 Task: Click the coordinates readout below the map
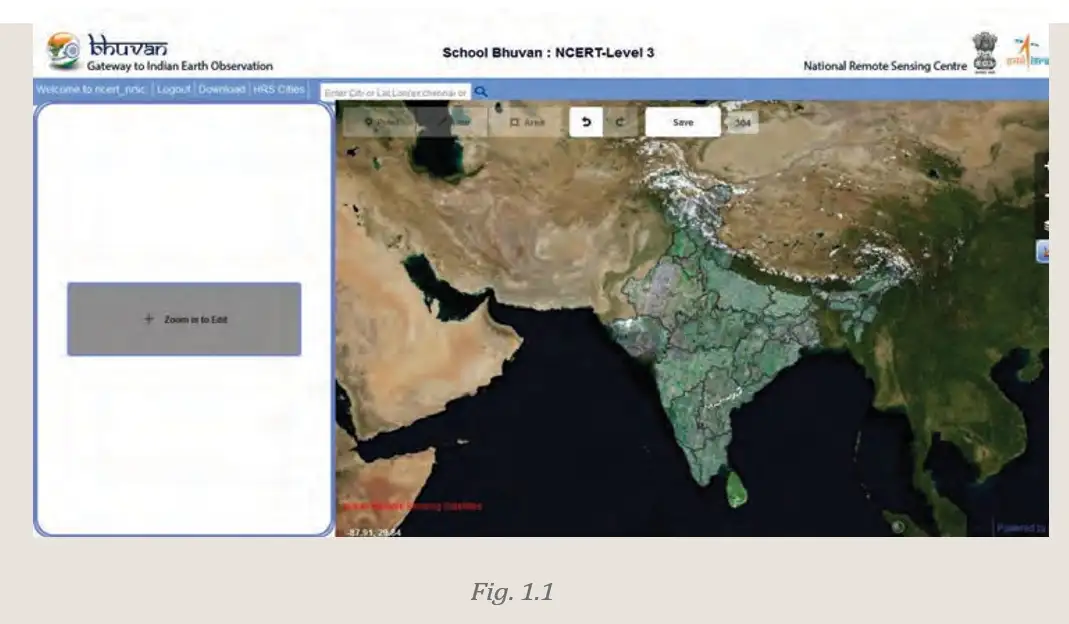374,532
